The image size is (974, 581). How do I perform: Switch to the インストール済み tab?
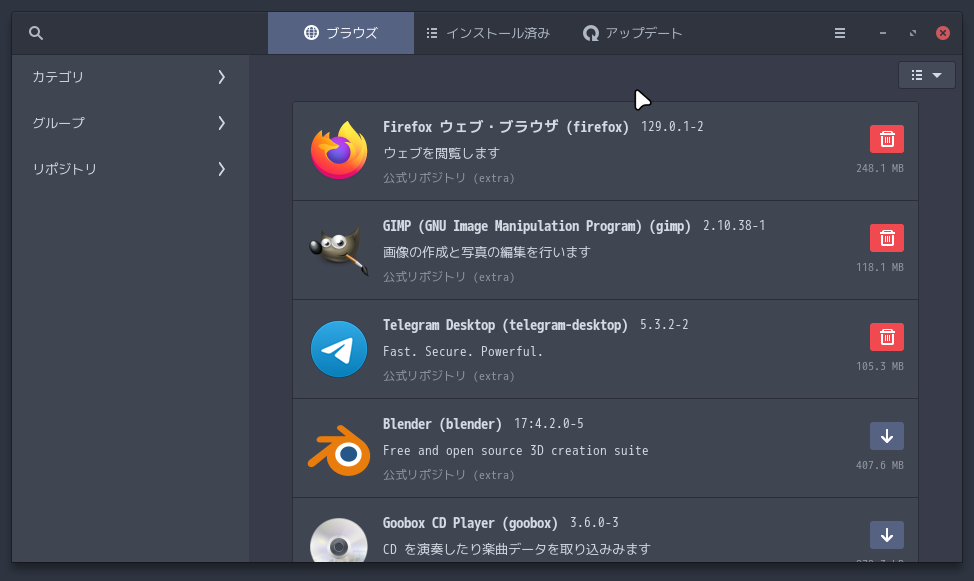click(488, 33)
